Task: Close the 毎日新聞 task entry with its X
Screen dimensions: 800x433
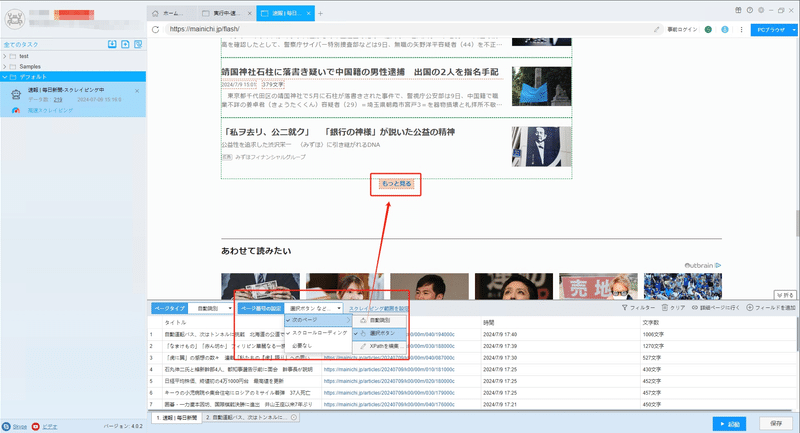Action: [137, 91]
